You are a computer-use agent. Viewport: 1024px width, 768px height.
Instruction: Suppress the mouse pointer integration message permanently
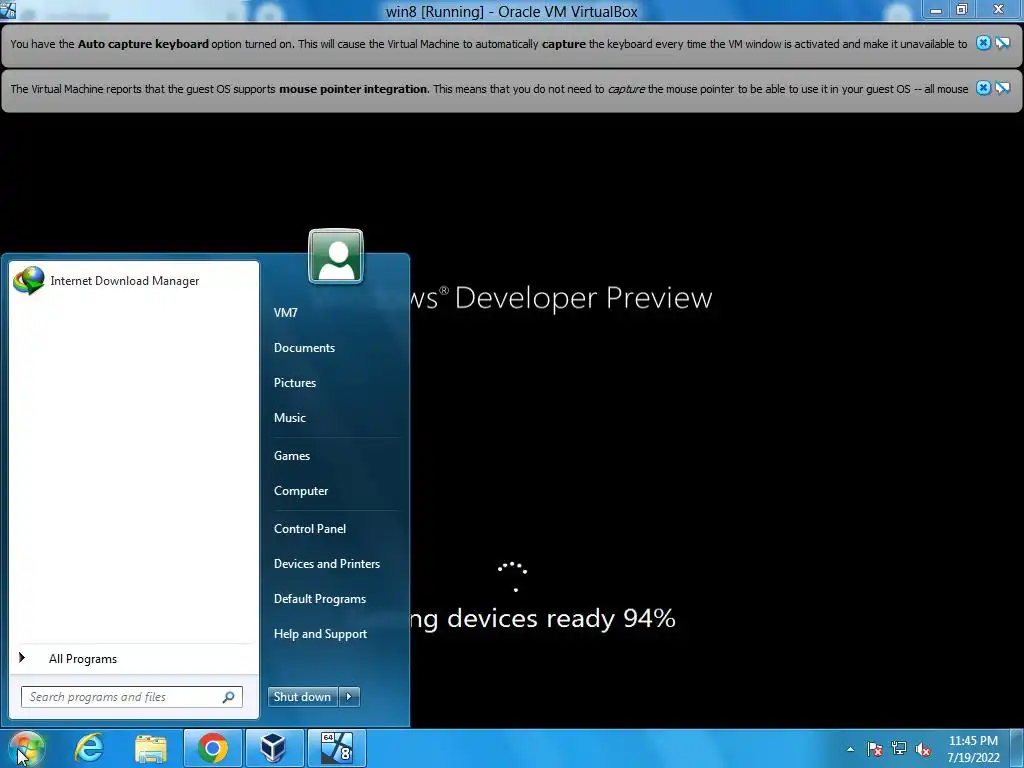[x=1002, y=88]
